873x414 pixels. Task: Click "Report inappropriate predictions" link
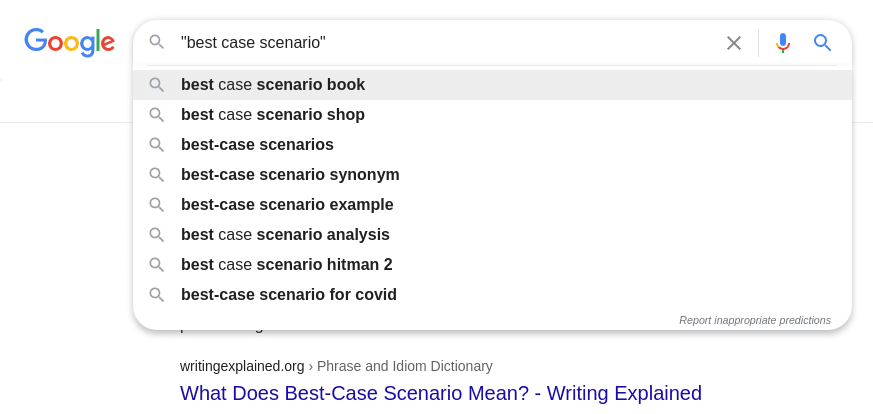point(754,320)
